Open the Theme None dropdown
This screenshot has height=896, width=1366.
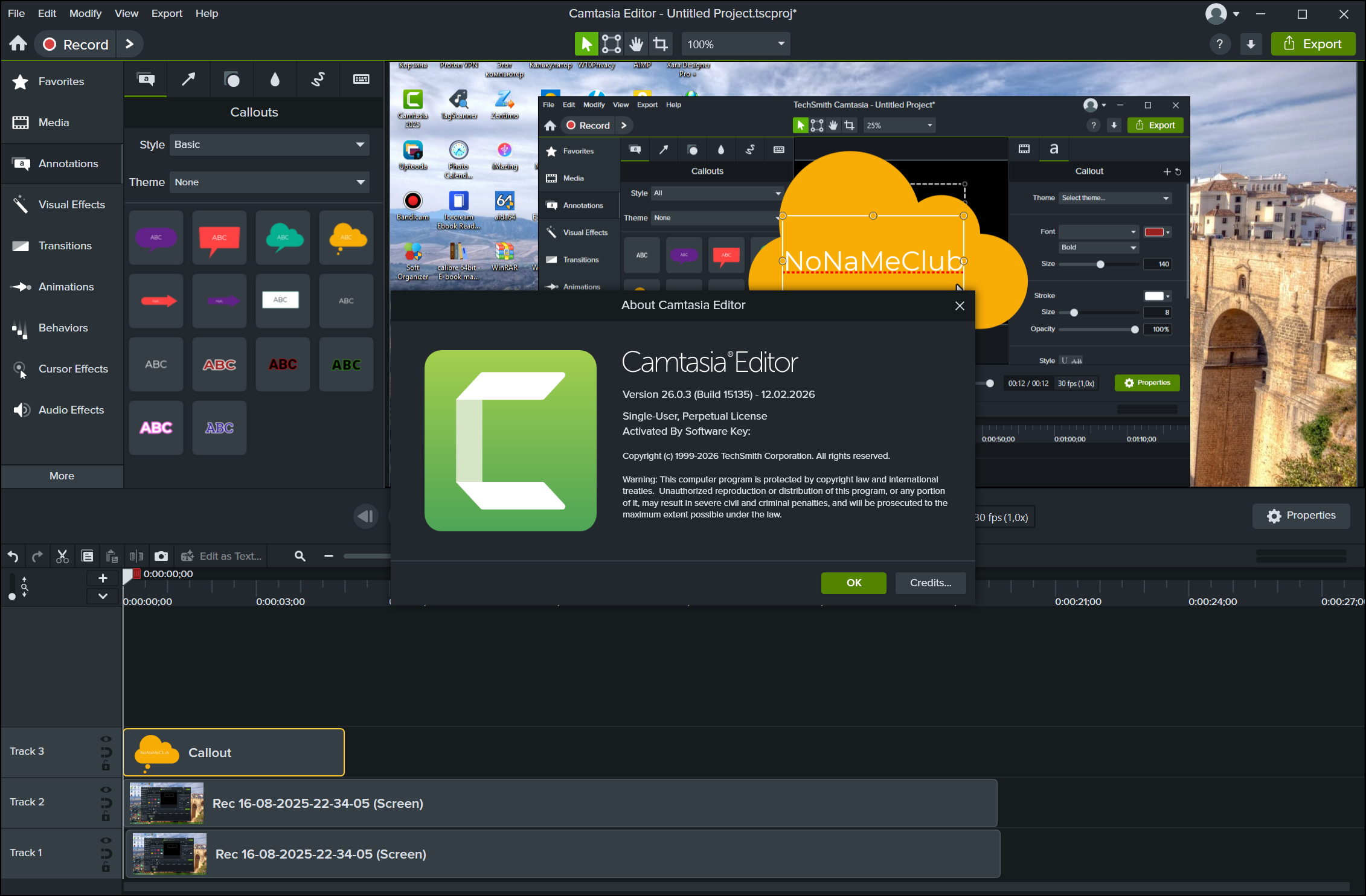click(x=269, y=182)
